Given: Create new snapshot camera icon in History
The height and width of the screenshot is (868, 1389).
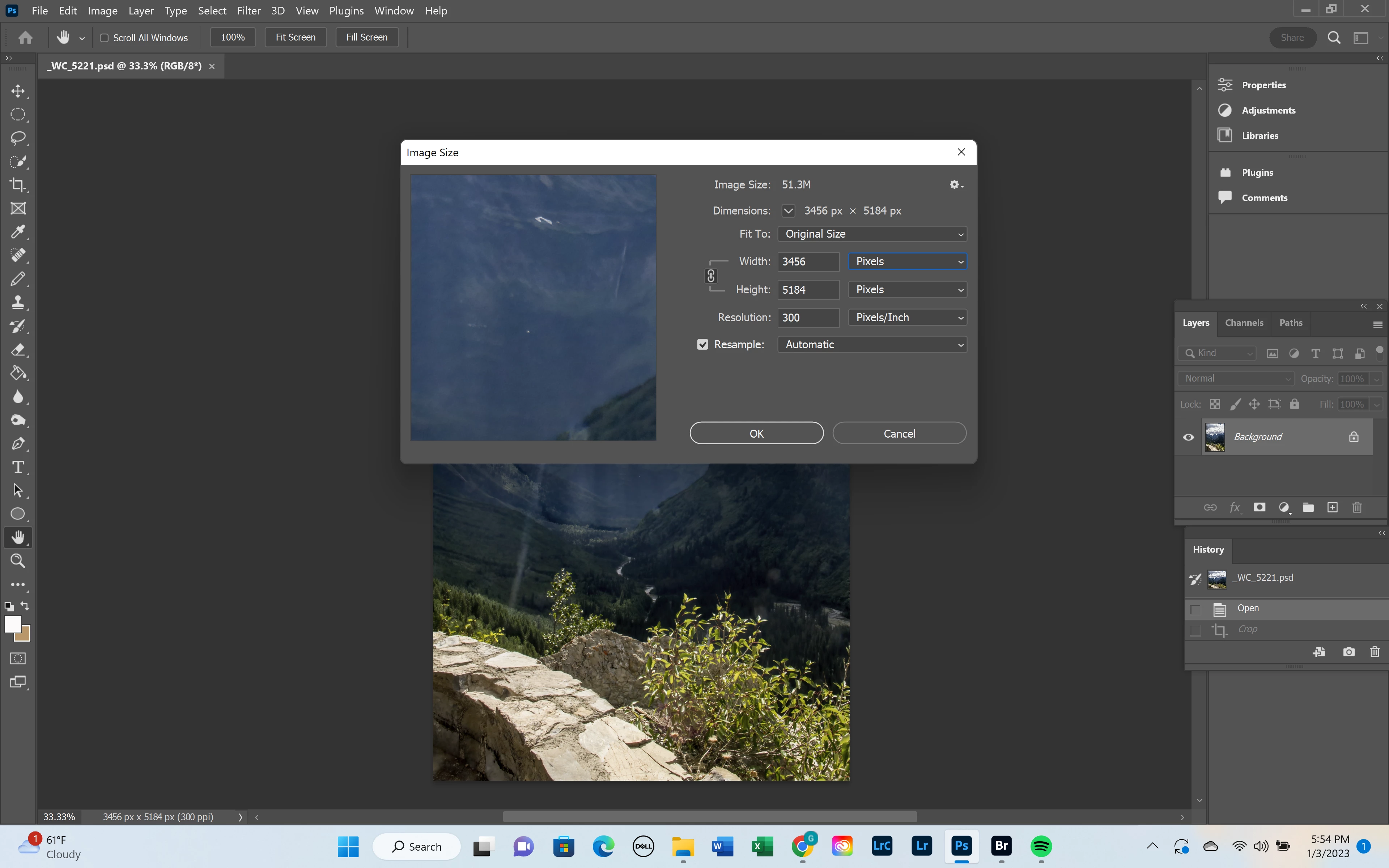Looking at the screenshot, I should pyautogui.click(x=1349, y=652).
